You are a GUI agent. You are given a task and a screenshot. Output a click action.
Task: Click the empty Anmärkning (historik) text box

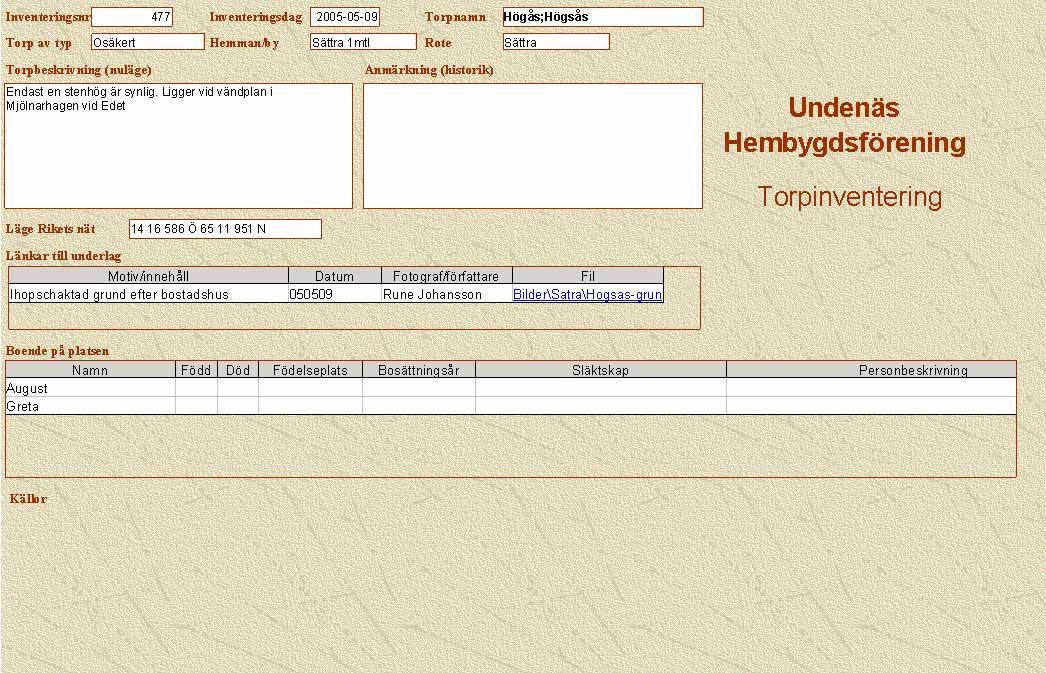click(533, 145)
